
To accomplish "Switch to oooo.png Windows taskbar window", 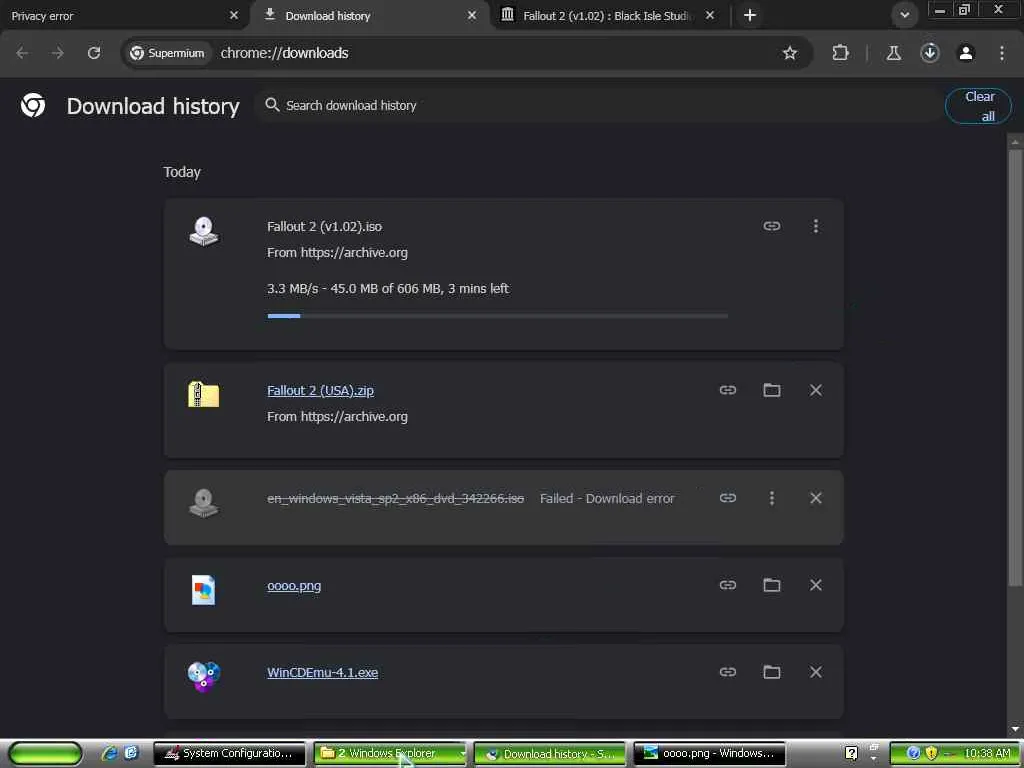I will 710,753.
